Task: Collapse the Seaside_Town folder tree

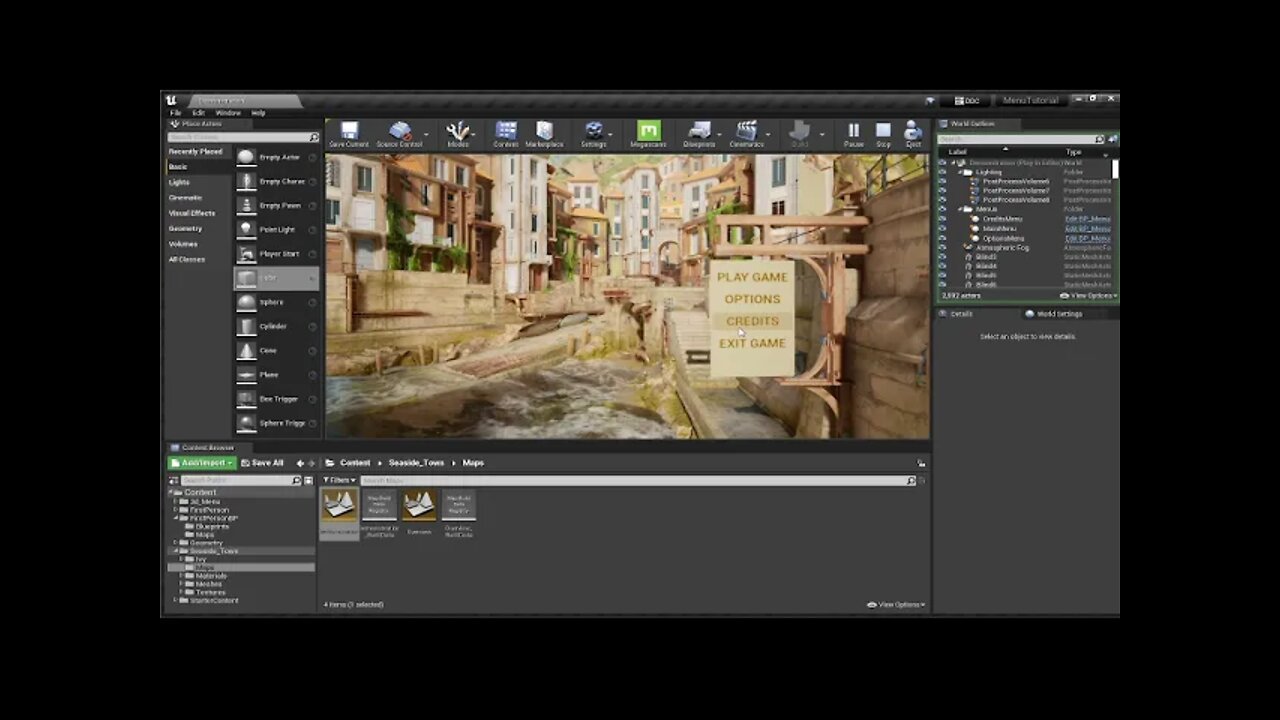Action: tap(175, 551)
